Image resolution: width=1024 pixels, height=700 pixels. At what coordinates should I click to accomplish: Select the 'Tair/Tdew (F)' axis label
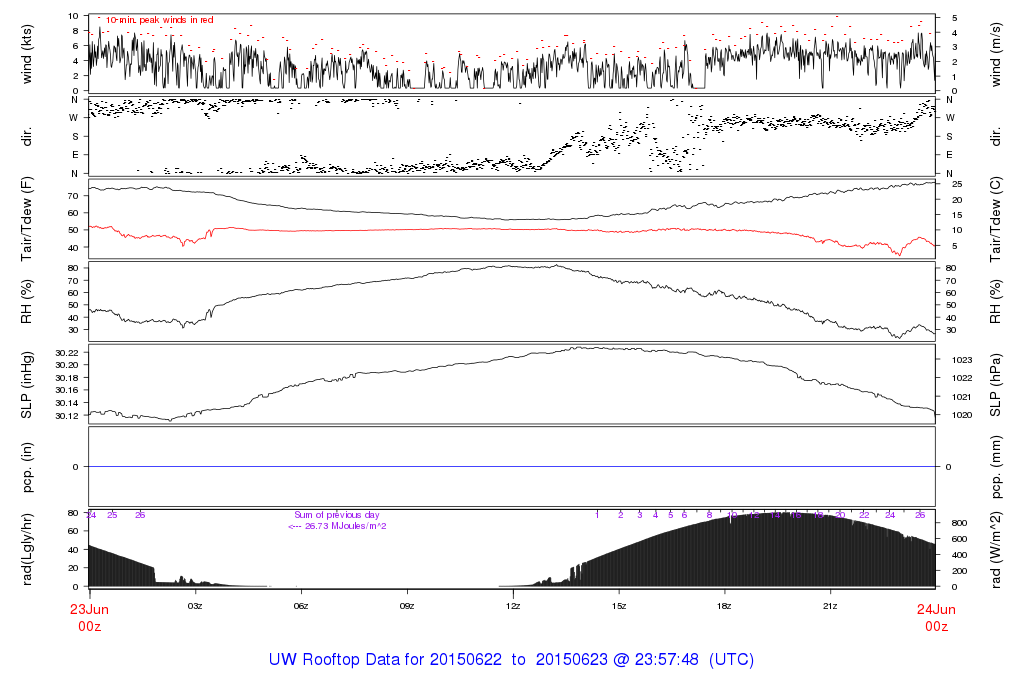pos(27,219)
